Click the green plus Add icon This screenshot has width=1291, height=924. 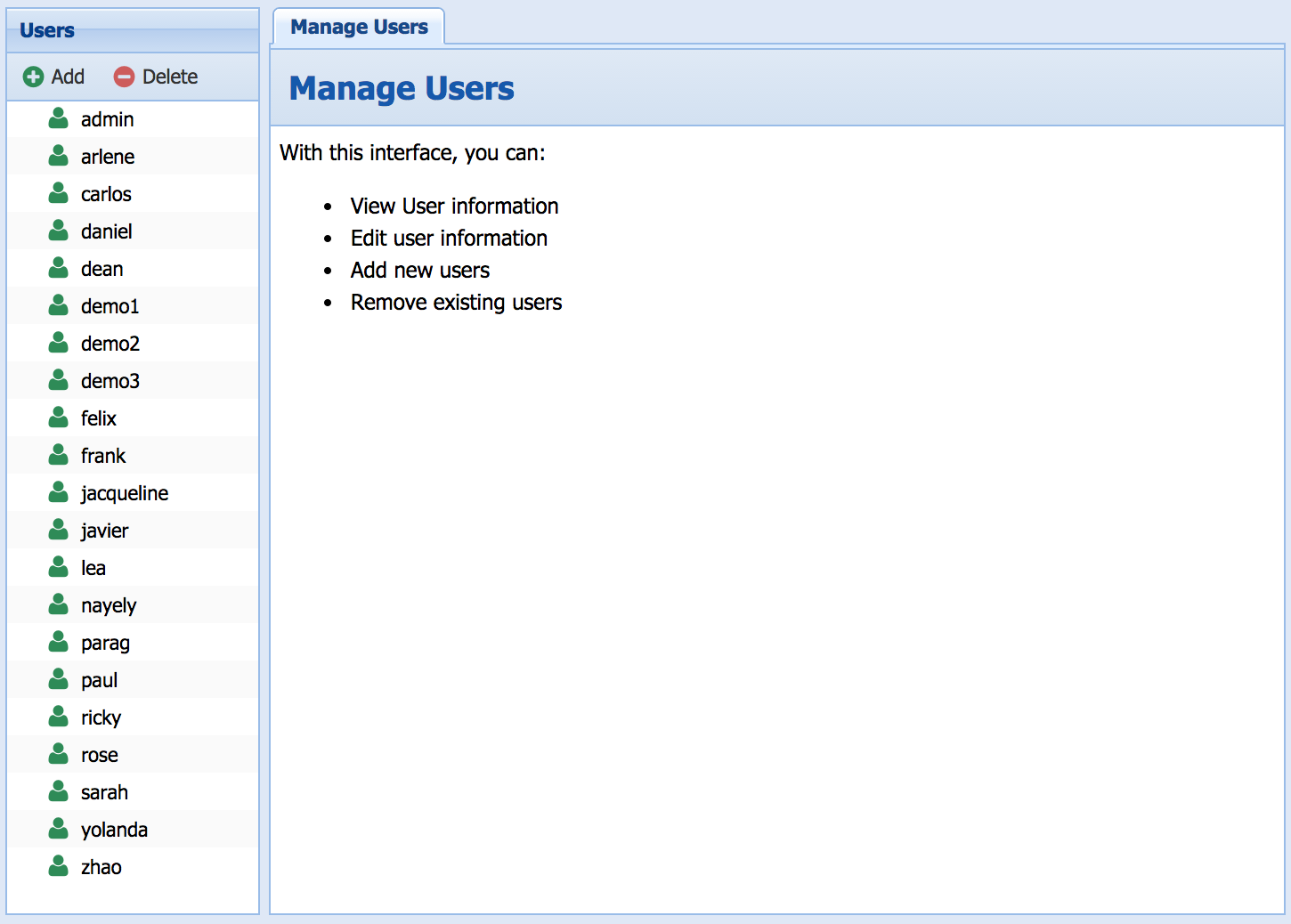(x=33, y=77)
